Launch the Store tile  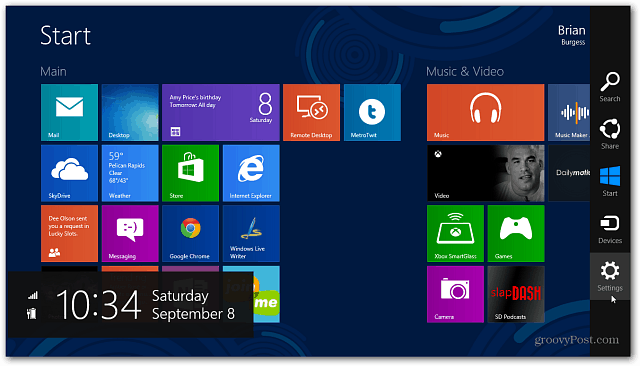click(x=191, y=173)
